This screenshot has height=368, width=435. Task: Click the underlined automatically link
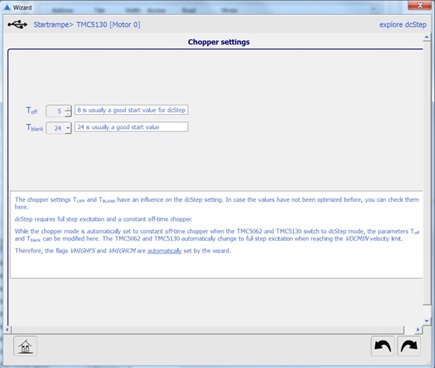coord(164,251)
